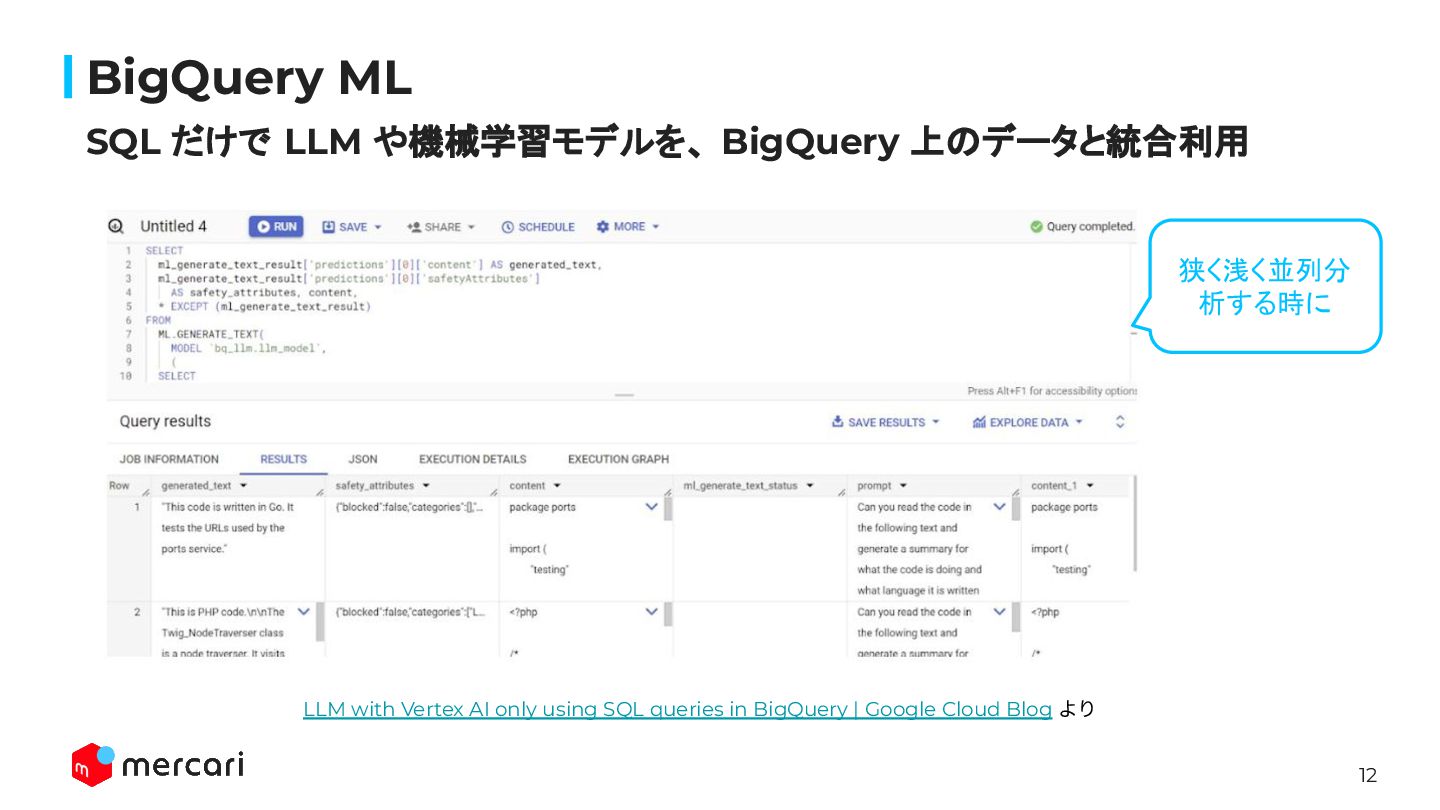The height and width of the screenshot is (810, 1440).
Task: Open ml_generate_text_status column menu arrow
Action: 810,486
